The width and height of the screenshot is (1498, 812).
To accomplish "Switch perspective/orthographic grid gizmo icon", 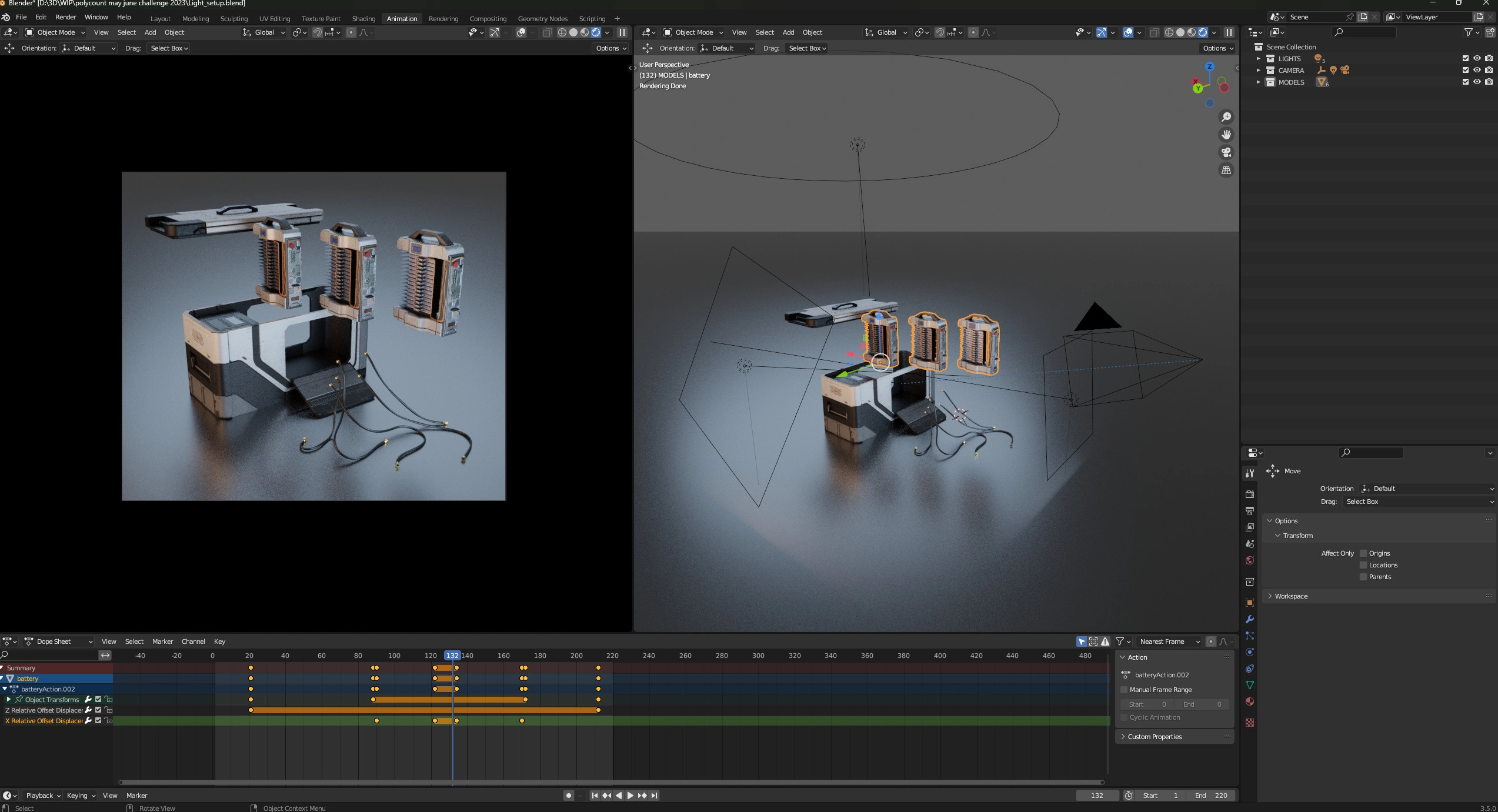I will point(1226,171).
